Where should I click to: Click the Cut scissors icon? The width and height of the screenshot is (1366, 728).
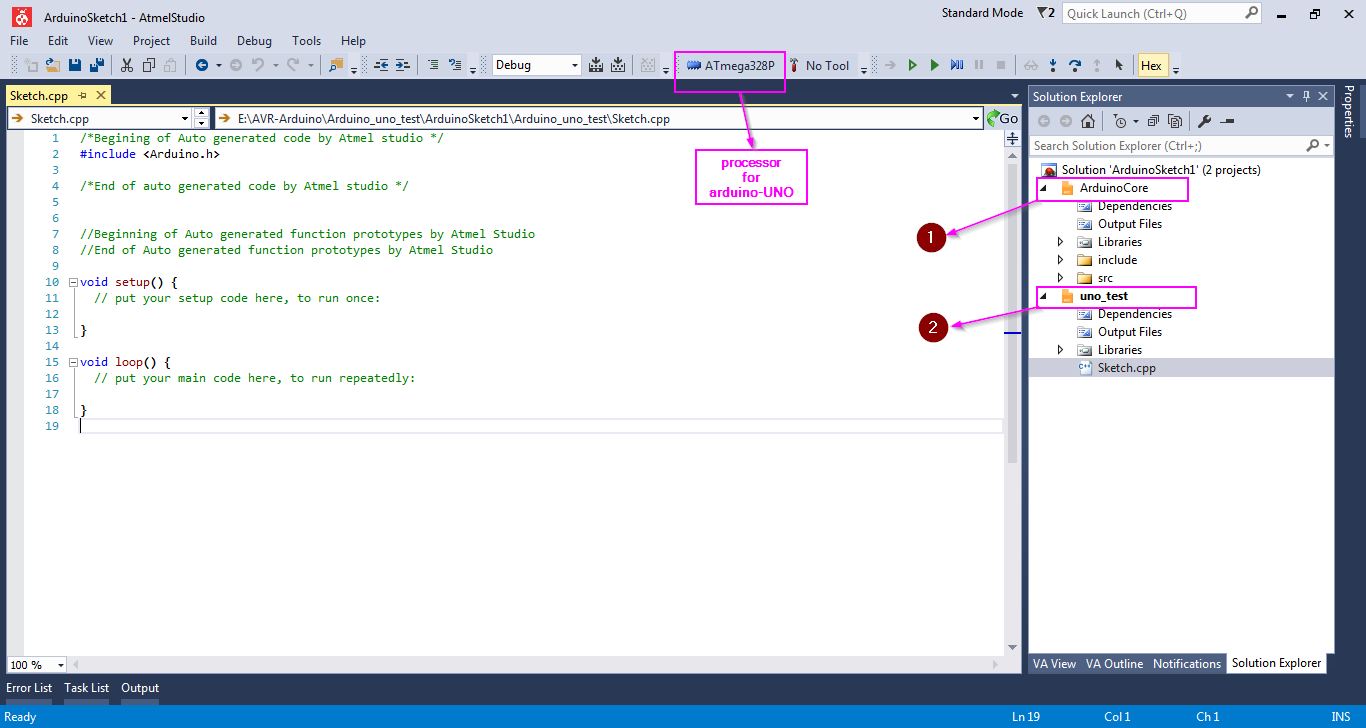(127, 65)
